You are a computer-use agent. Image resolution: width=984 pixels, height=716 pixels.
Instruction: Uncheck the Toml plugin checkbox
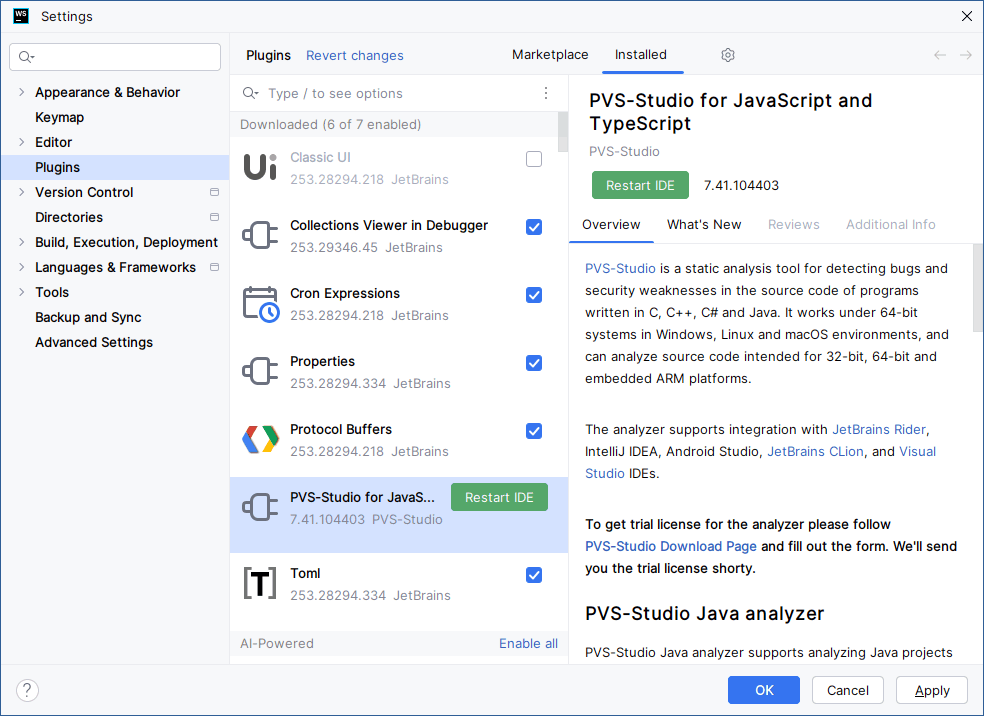[533, 575]
